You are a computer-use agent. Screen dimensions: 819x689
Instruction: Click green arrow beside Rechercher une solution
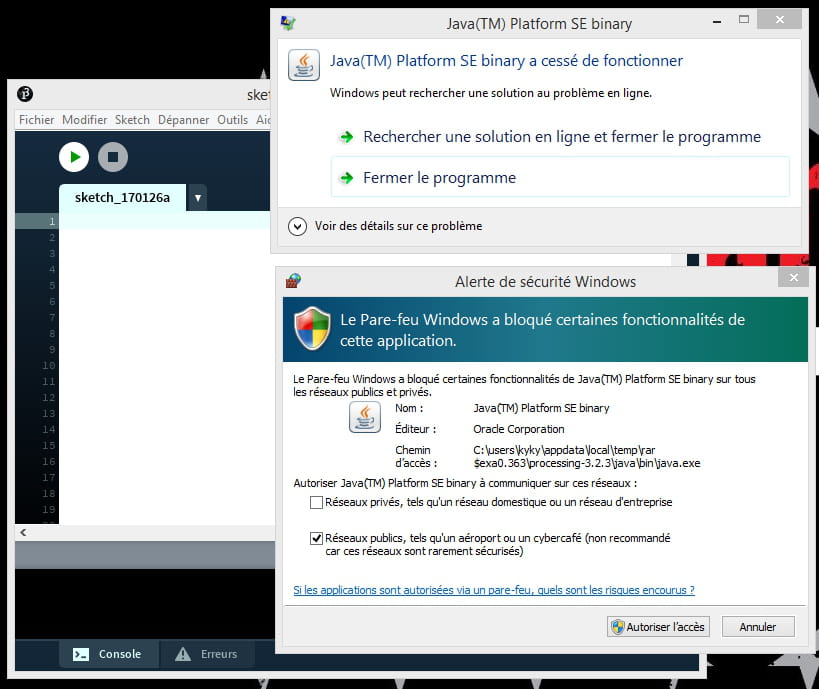pos(347,137)
